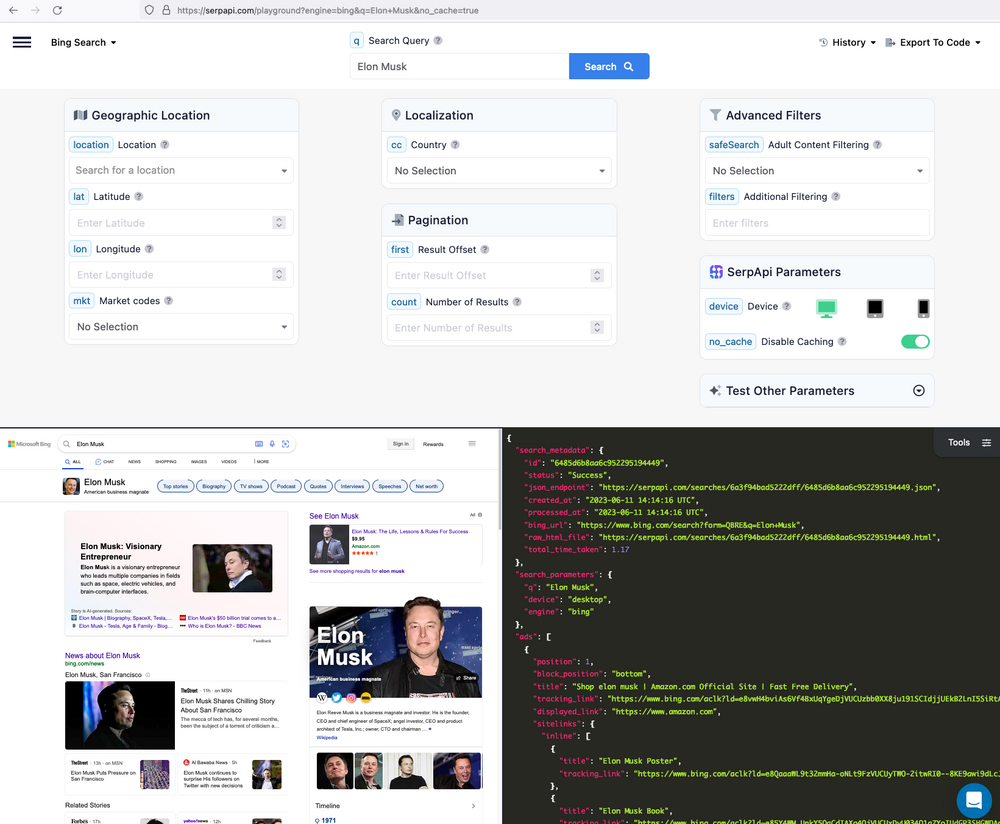
Task: Open the Export To Code menu
Action: 932,42
